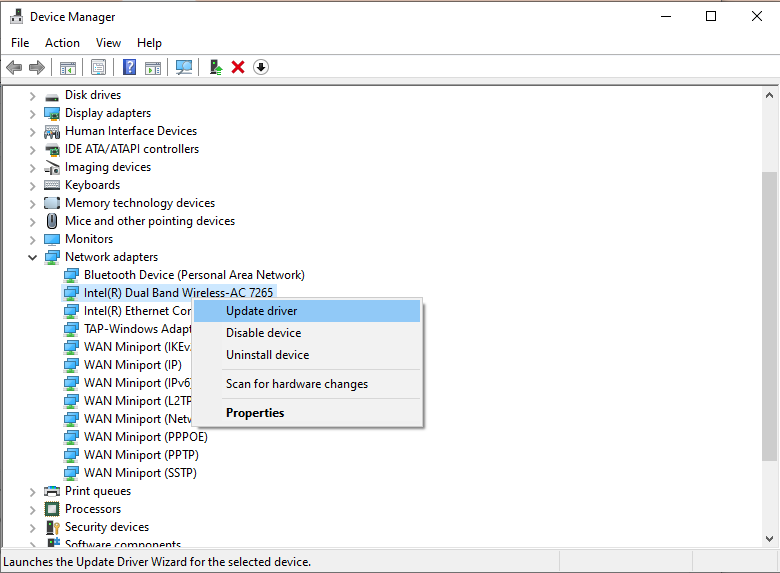The image size is (780, 573).
Task: Select WAN Miniport (IP) adapter
Action: pyautogui.click(x=133, y=365)
